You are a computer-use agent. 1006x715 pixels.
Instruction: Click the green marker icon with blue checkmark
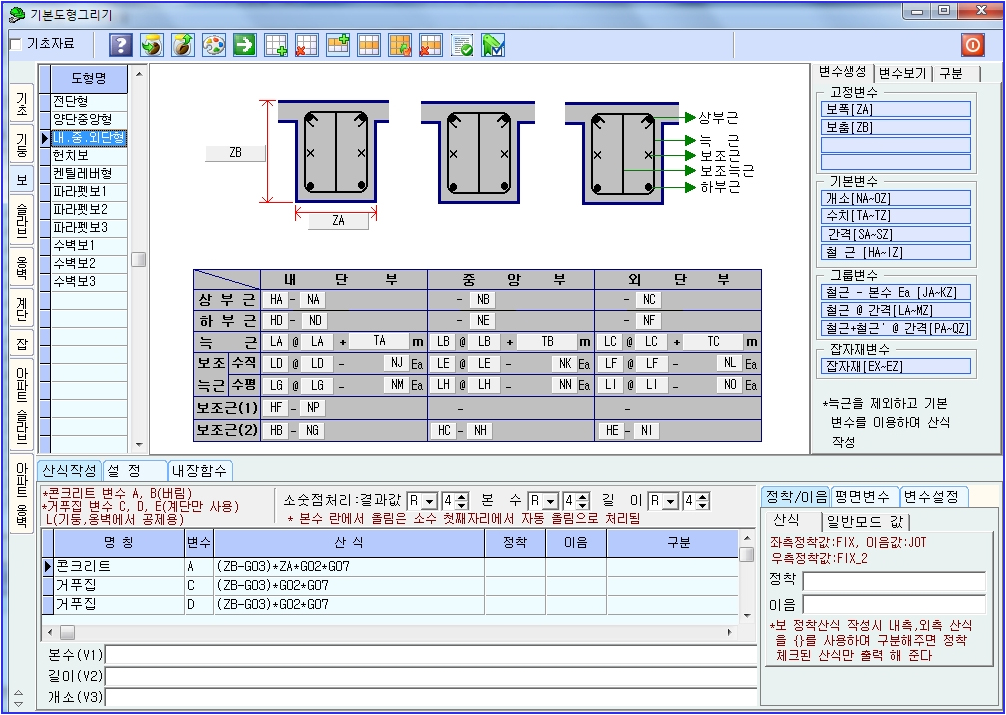point(493,45)
